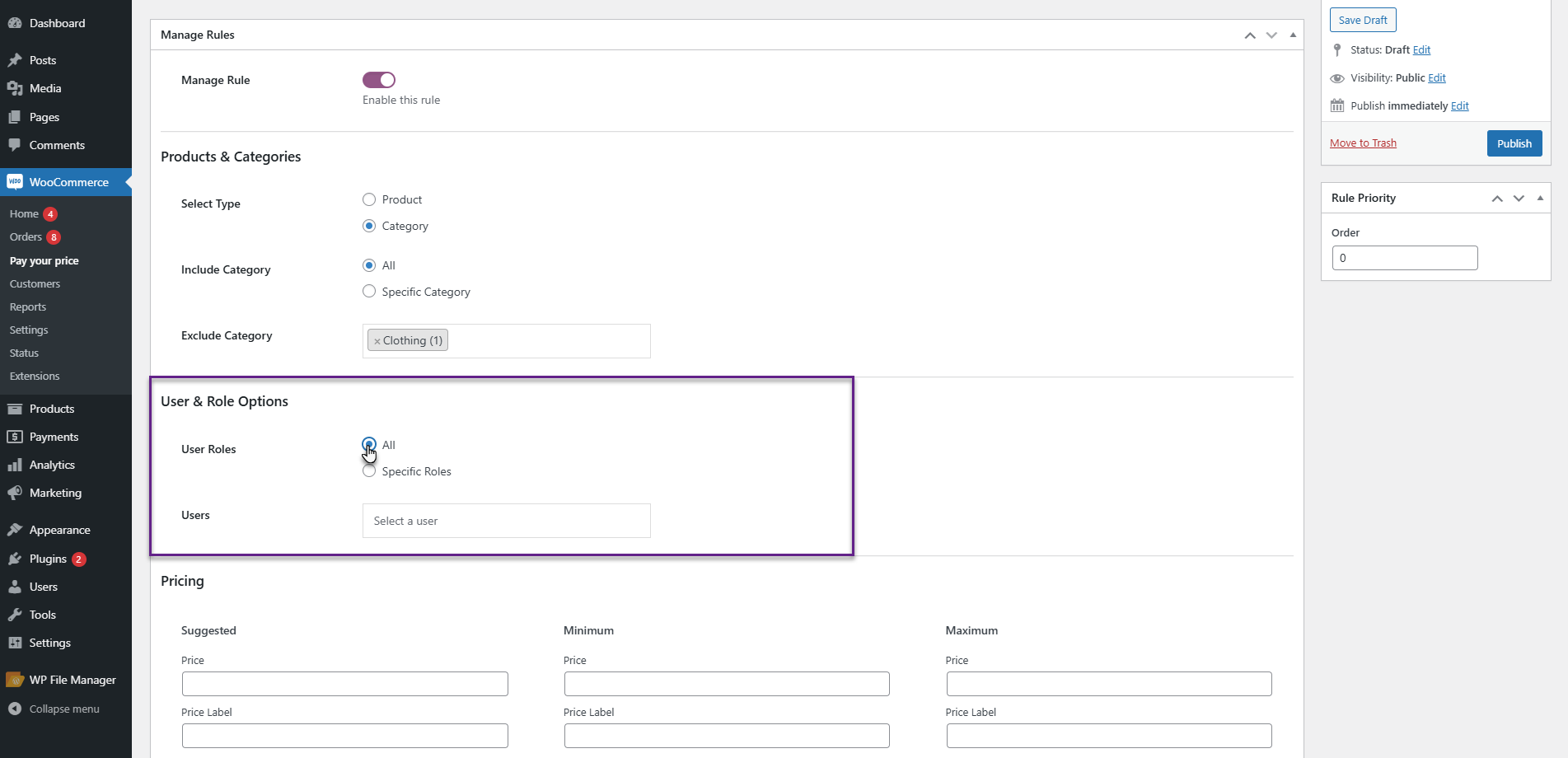Click the Settings sliders icon

point(15,643)
